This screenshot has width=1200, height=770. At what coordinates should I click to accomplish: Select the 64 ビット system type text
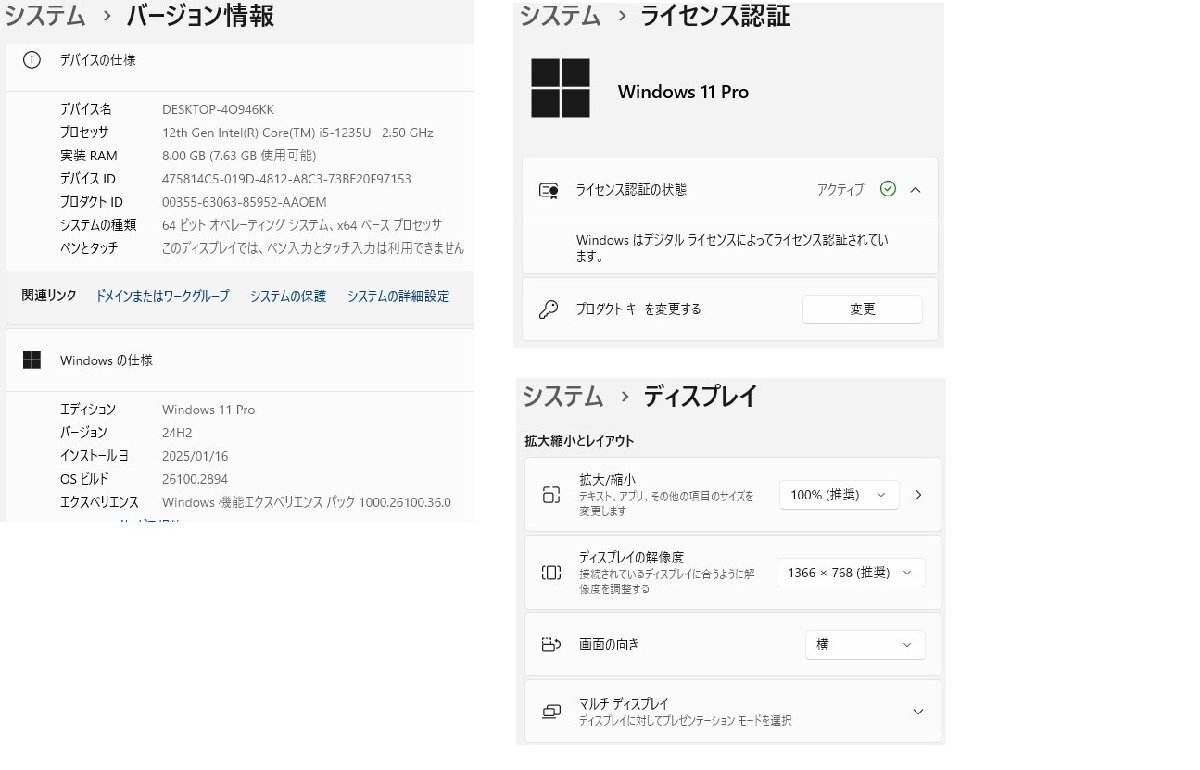tap(302, 225)
